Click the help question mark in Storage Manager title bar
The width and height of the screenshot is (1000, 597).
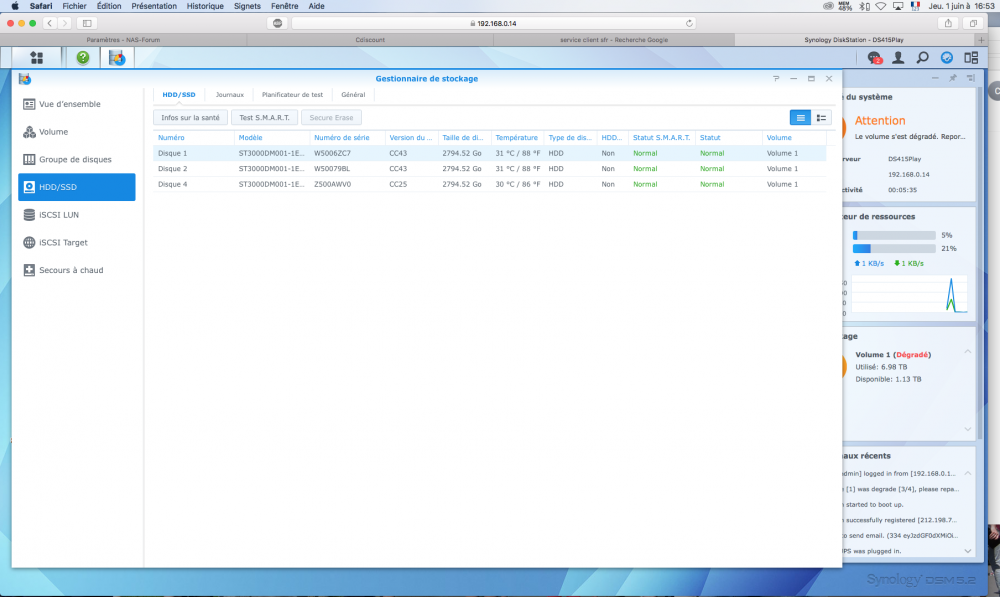pyautogui.click(x=776, y=78)
